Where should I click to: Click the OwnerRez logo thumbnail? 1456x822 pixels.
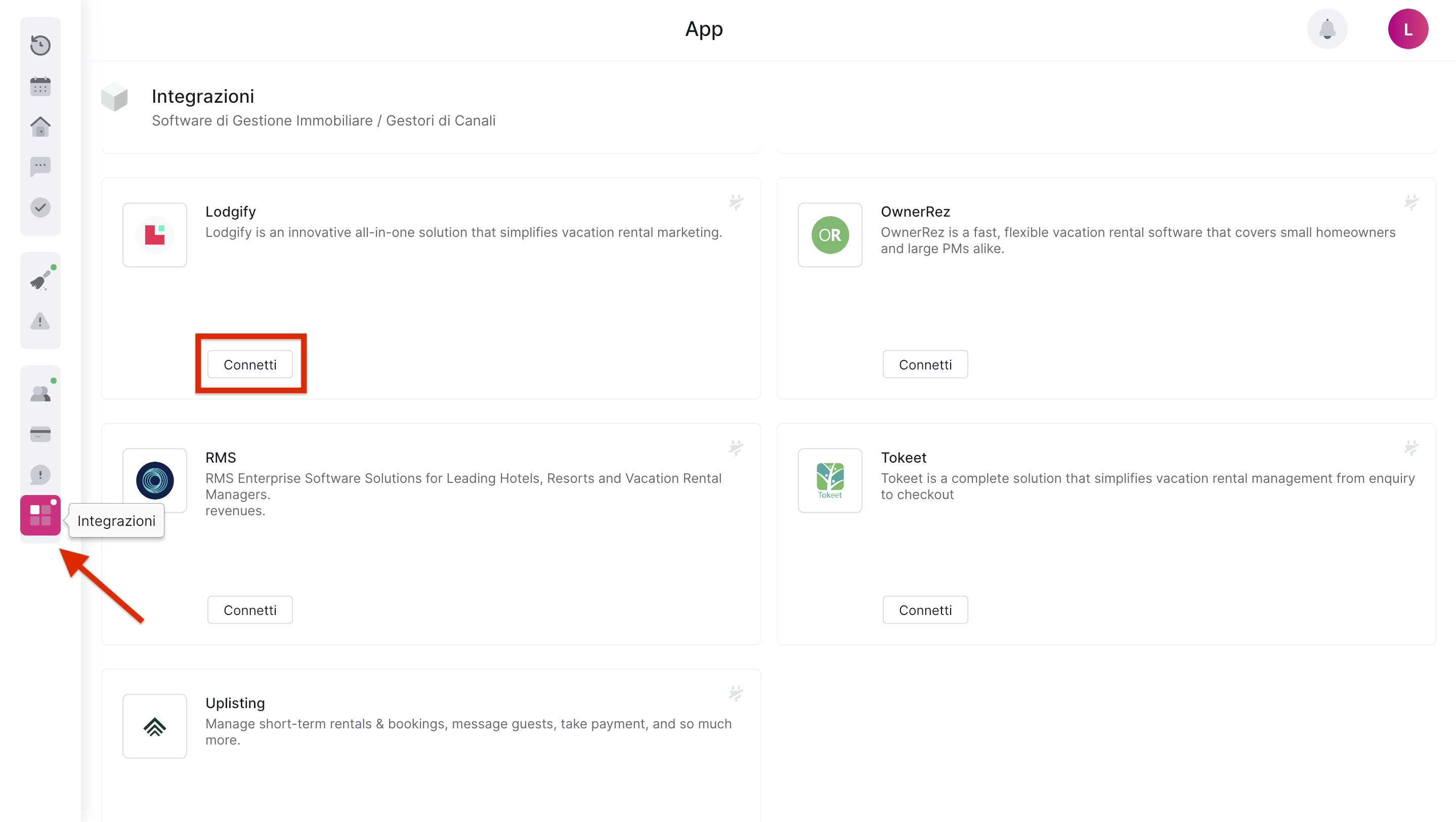point(829,235)
